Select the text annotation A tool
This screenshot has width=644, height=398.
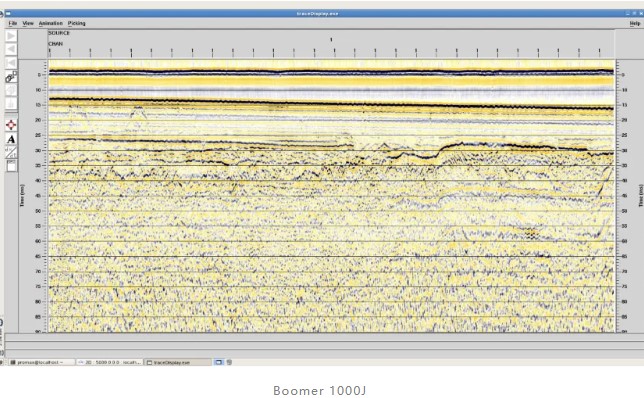pyautogui.click(x=11, y=139)
